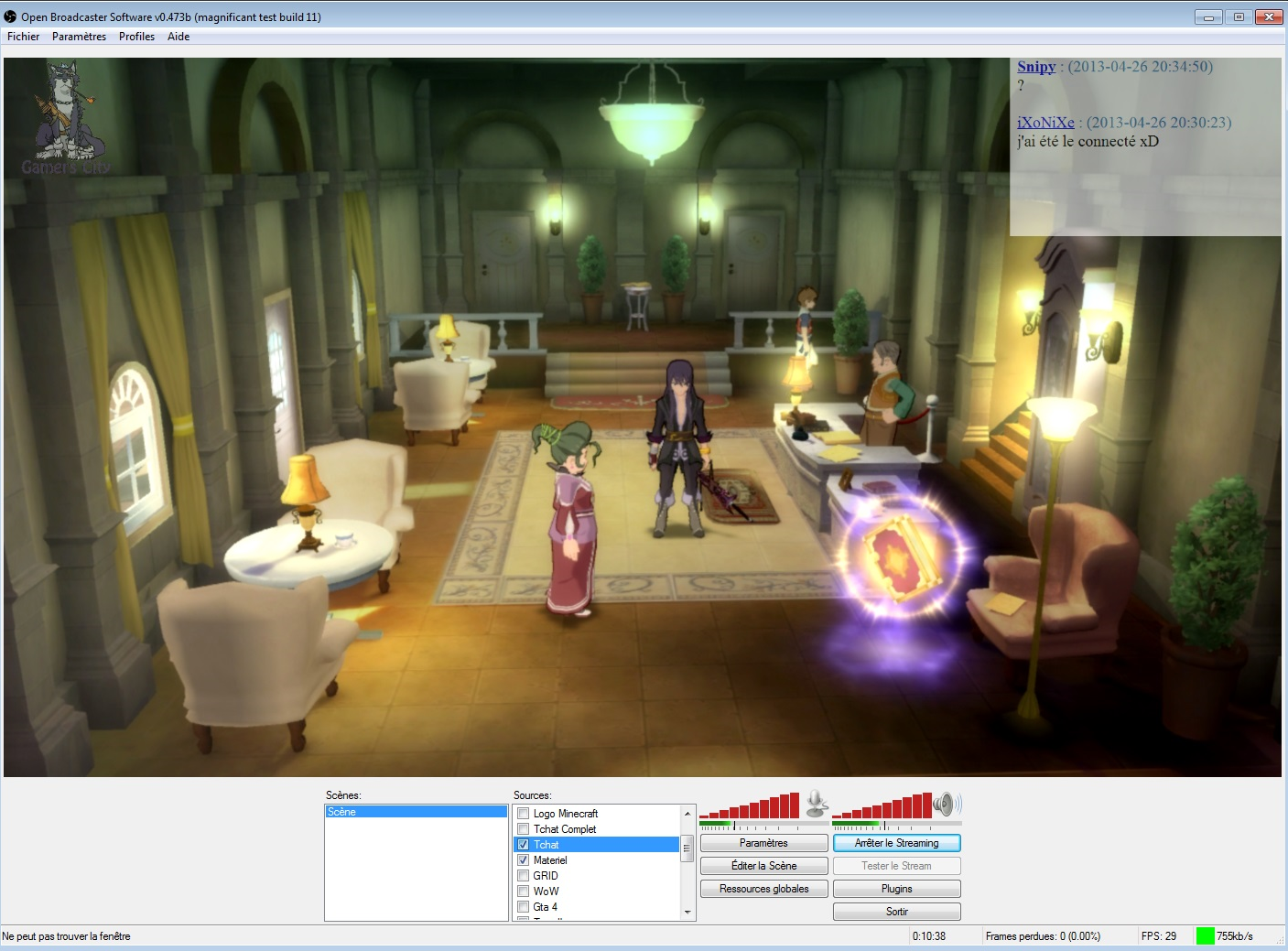This screenshot has height=951, width=1288.
Task: Click the Tester le Stream button
Action: (x=896, y=866)
